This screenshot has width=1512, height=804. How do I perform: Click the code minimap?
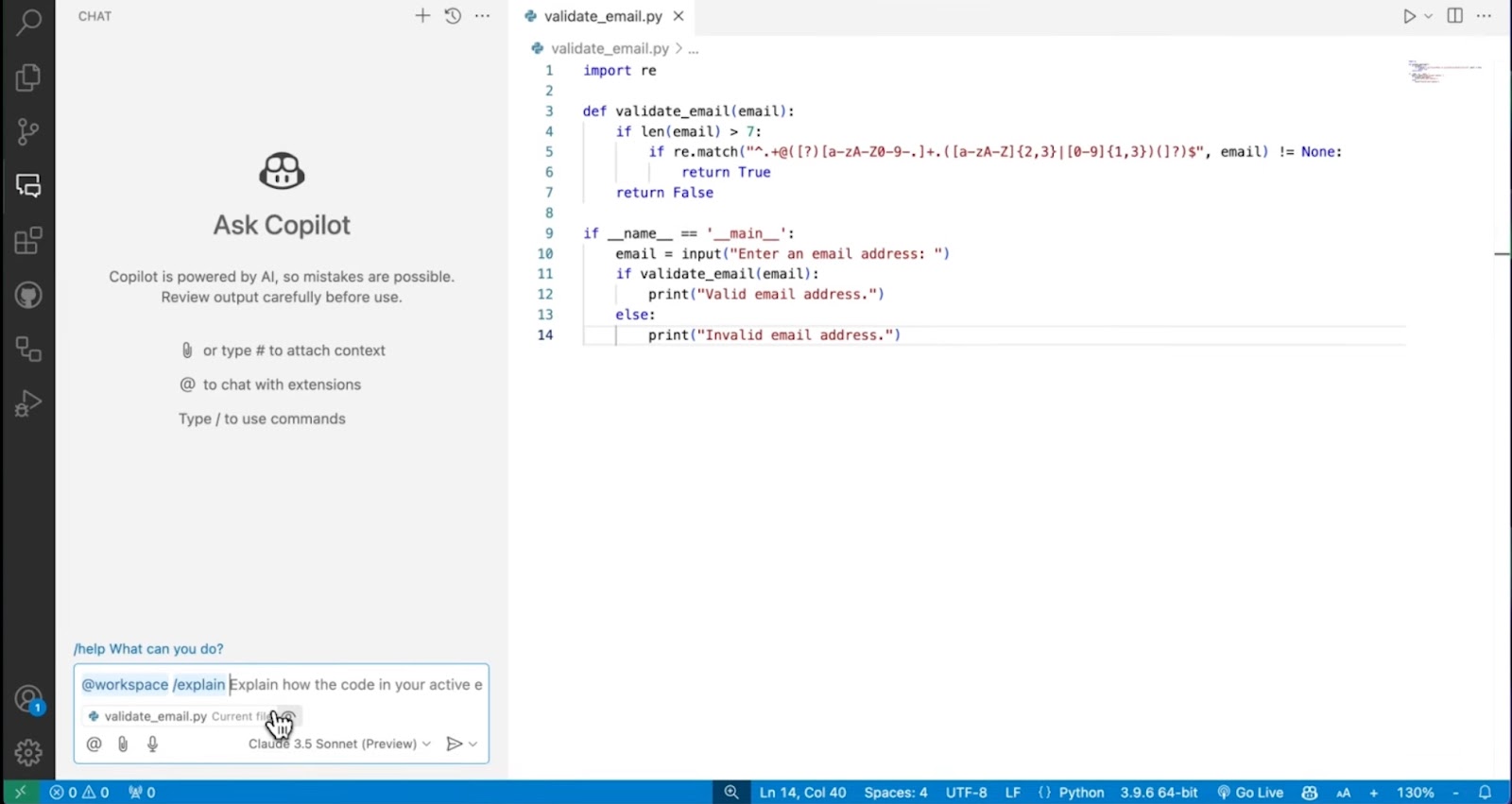[1444, 71]
